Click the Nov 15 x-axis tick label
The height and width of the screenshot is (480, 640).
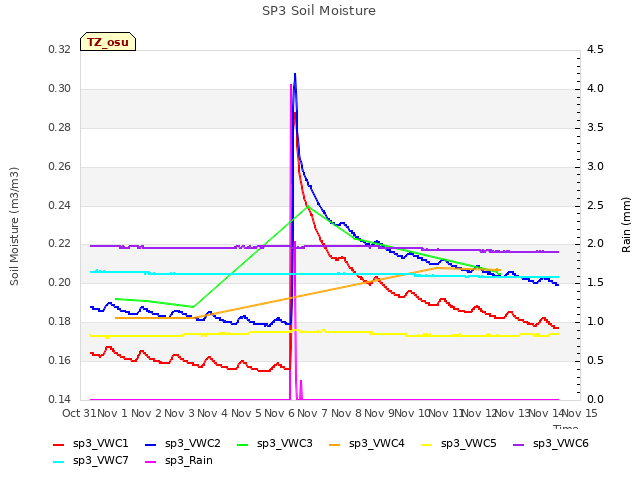(x=580, y=413)
